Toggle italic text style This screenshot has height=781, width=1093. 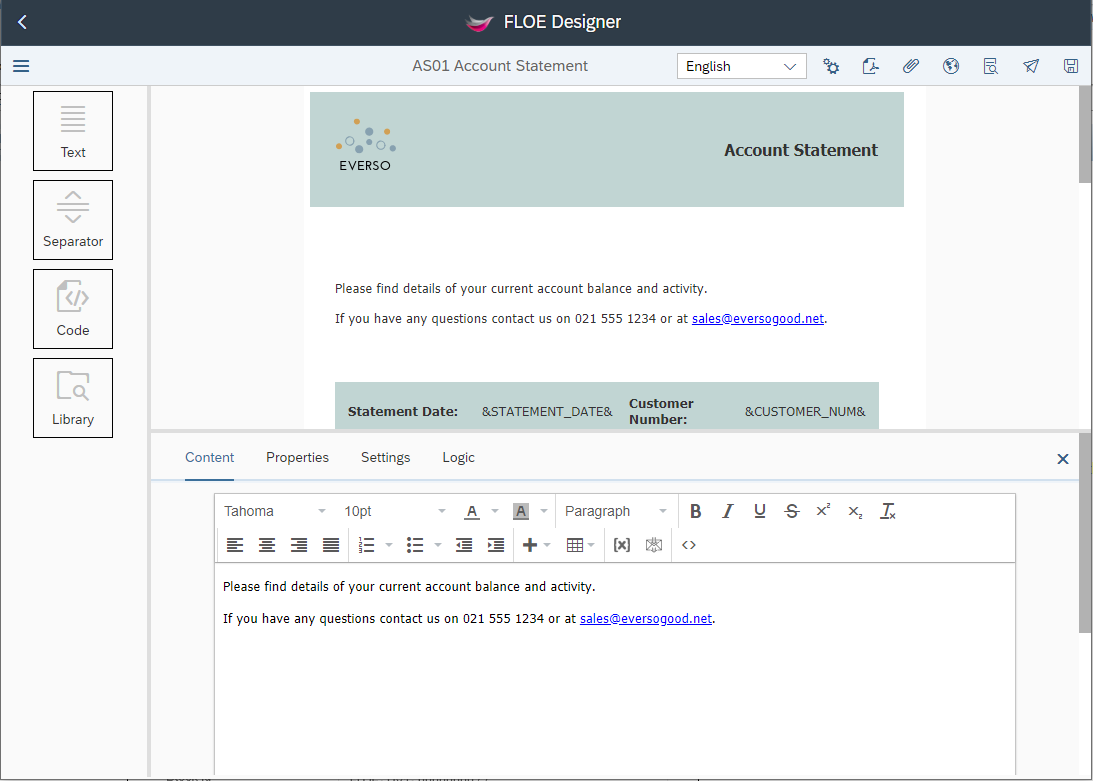click(x=728, y=511)
